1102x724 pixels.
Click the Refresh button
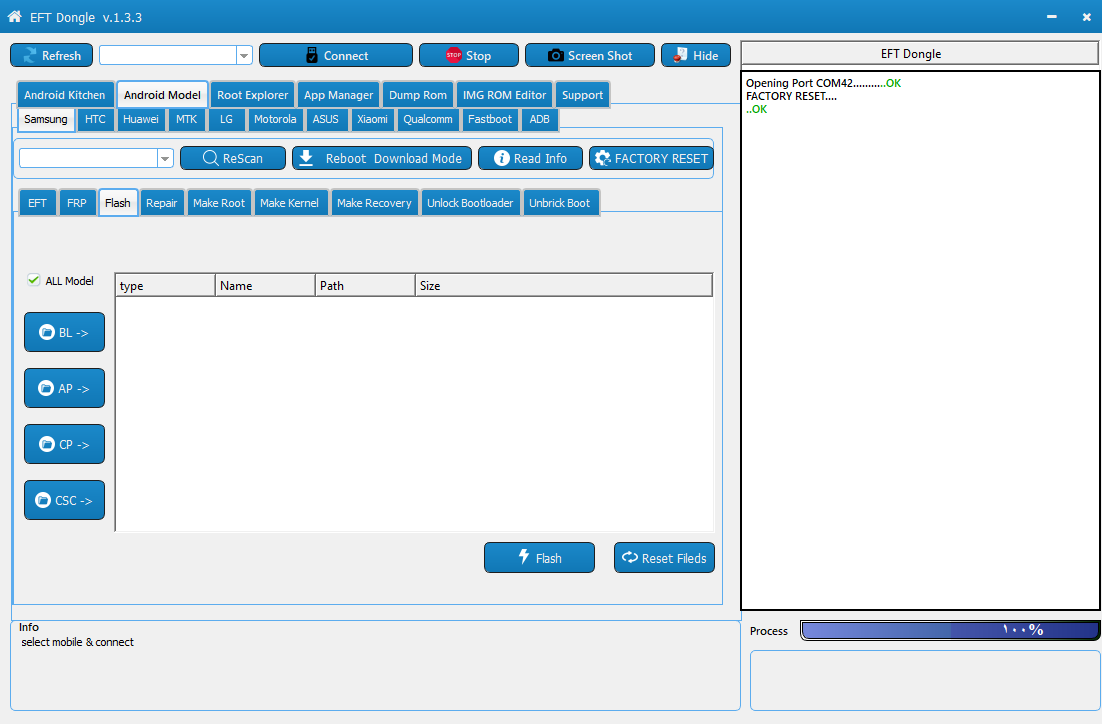pyautogui.click(x=51, y=56)
